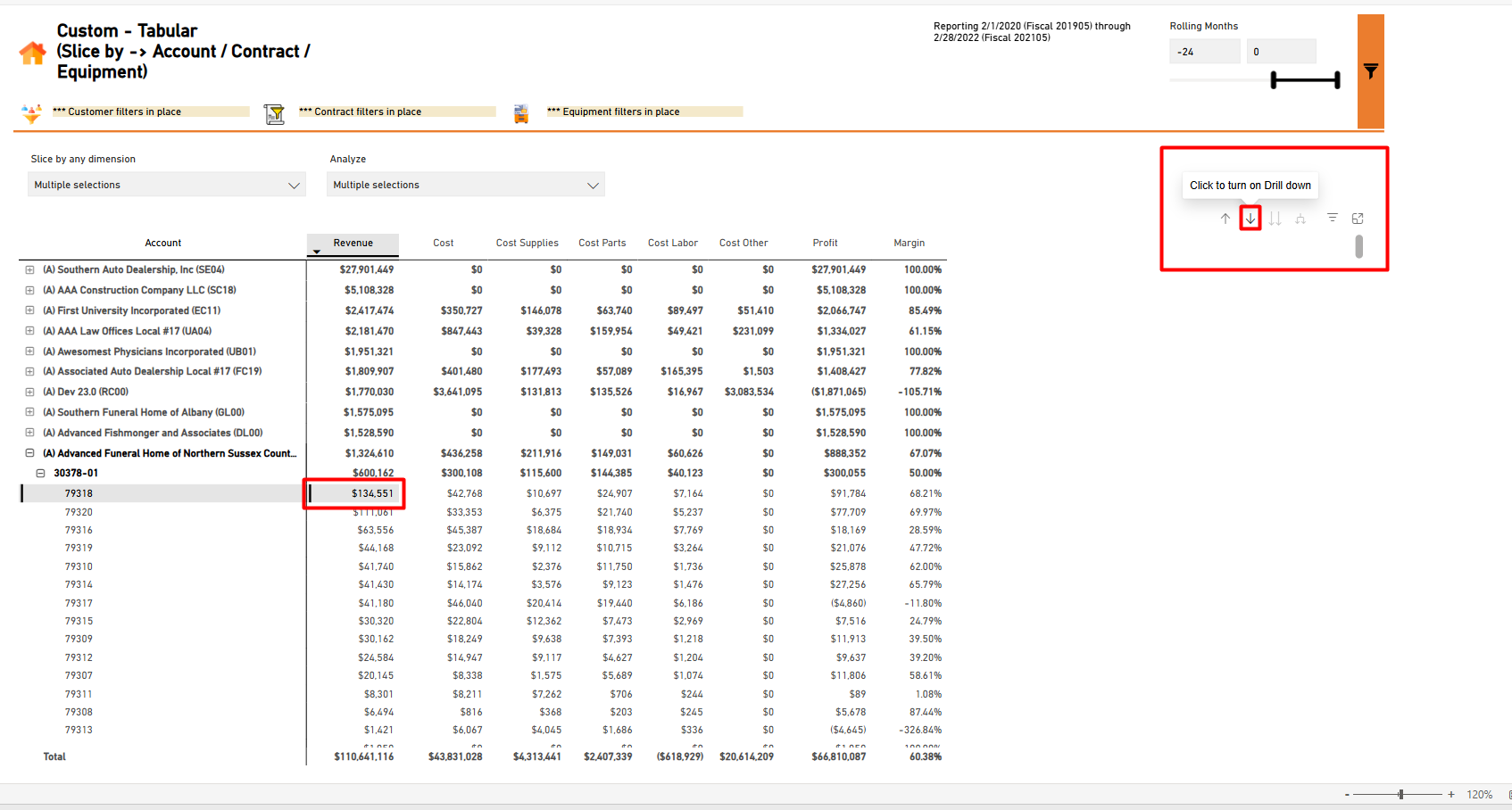Expand Dev 23.0 (RC00) row
1512x810 pixels.
(29, 392)
